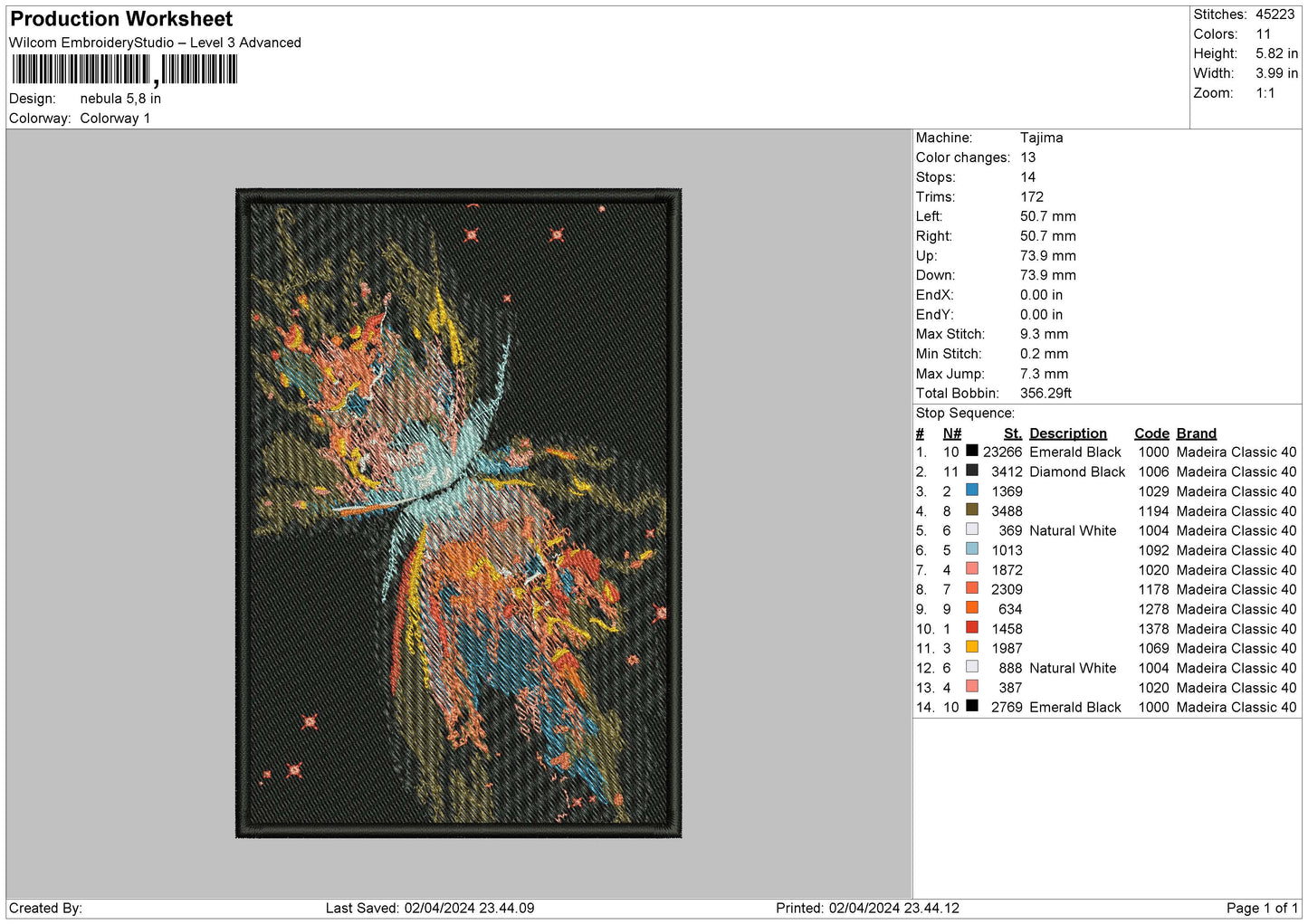This screenshot has height=924, width=1308.
Task: Click the pink swatch in row 13
Action: pyautogui.click(x=972, y=686)
